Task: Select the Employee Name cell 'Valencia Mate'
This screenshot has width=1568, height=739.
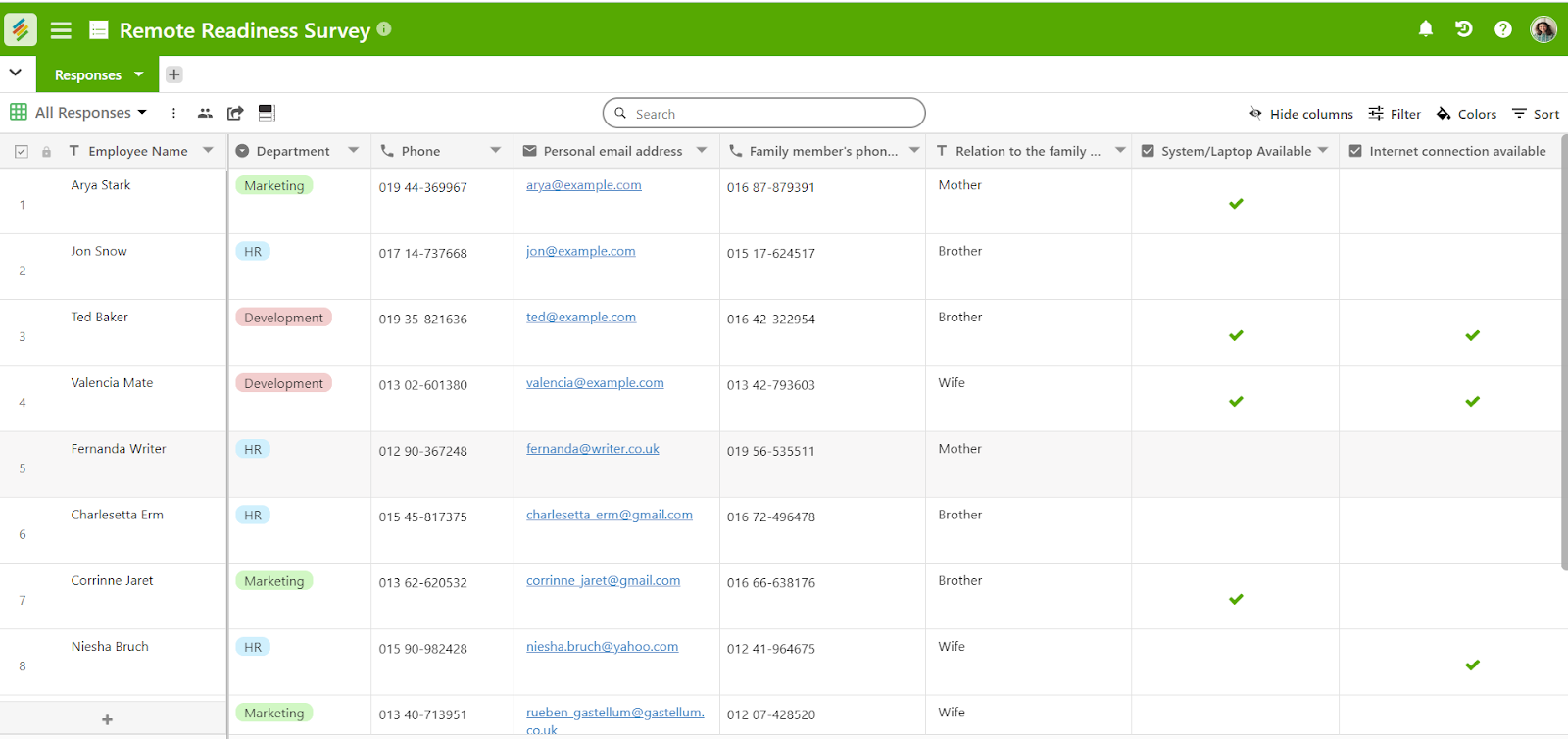Action: tap(113, 383)
